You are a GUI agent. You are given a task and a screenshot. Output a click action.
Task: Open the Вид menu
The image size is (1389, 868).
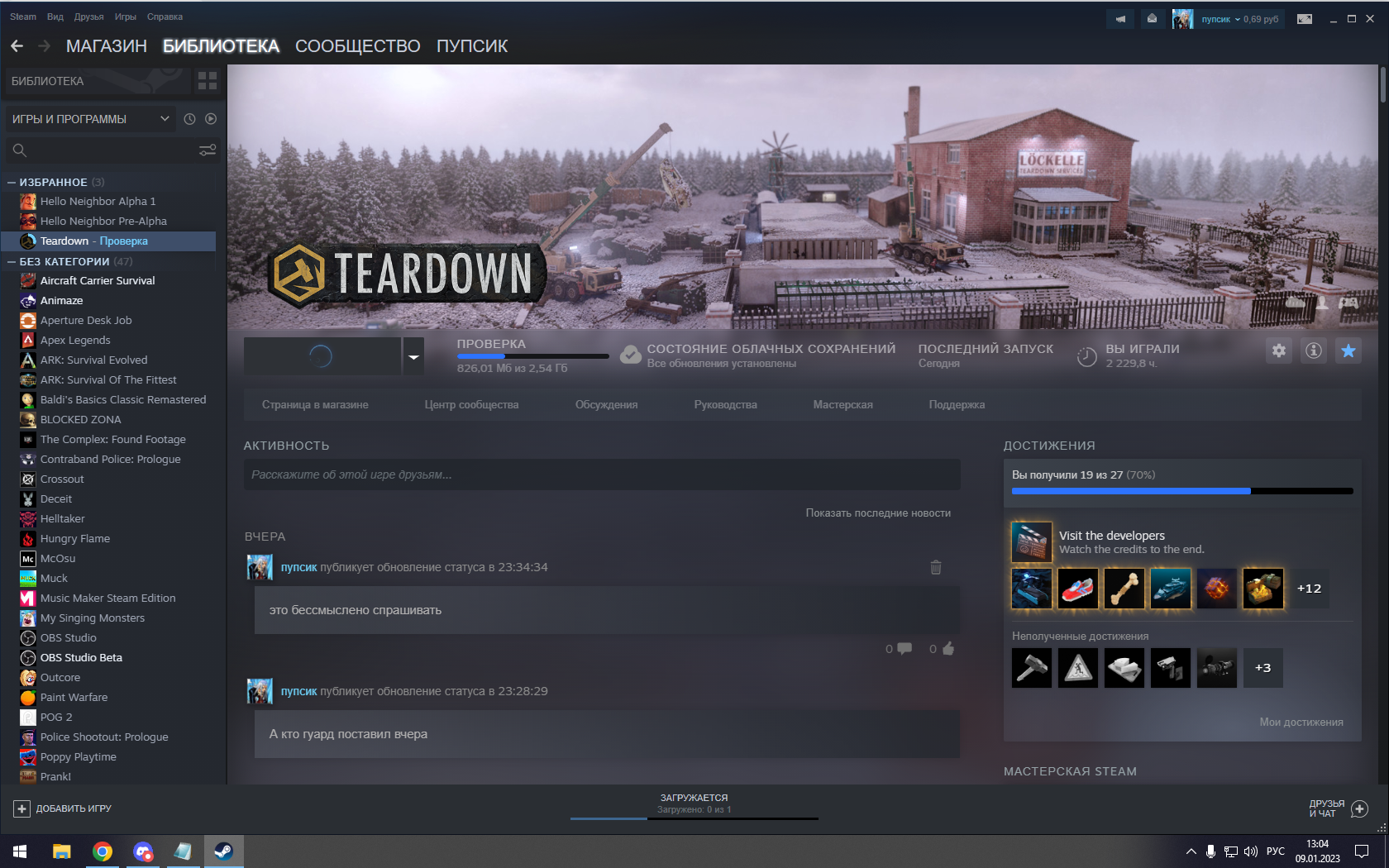(x=55, y=17)
